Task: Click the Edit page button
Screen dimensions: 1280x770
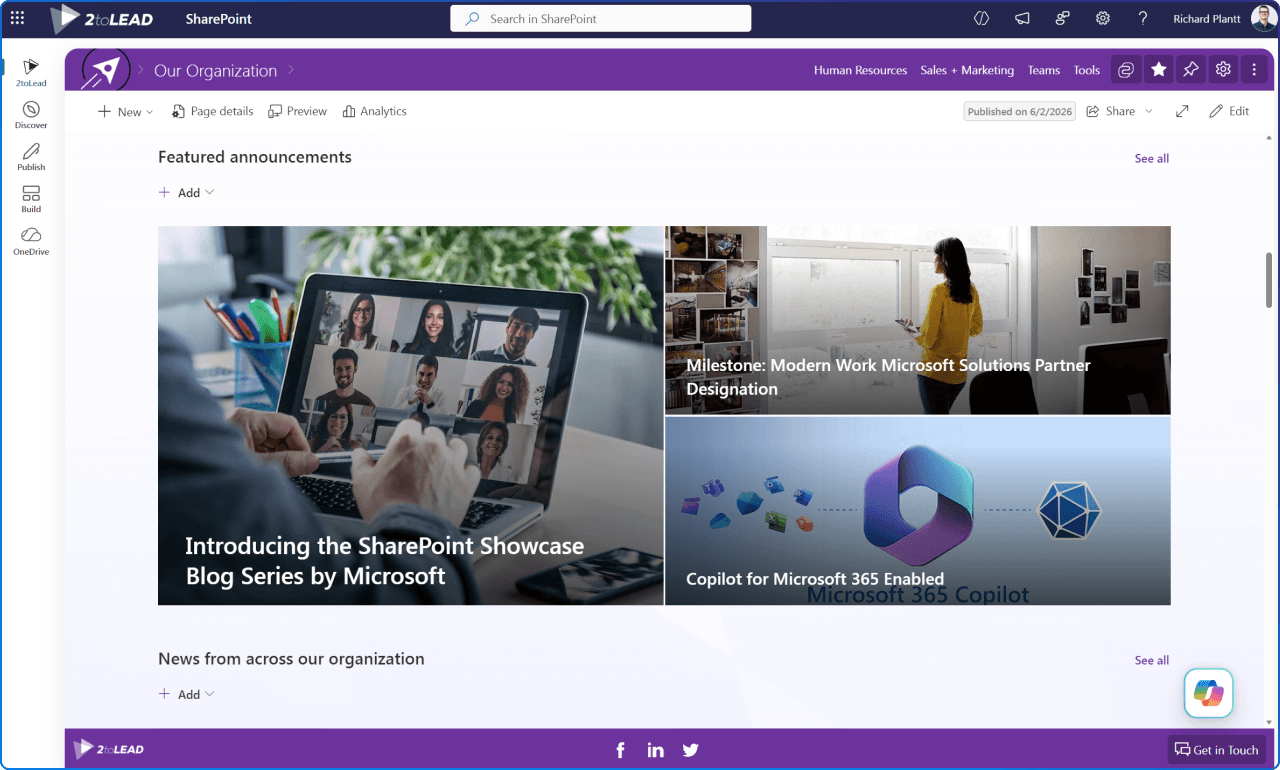Action: [x=1229, y=111]
